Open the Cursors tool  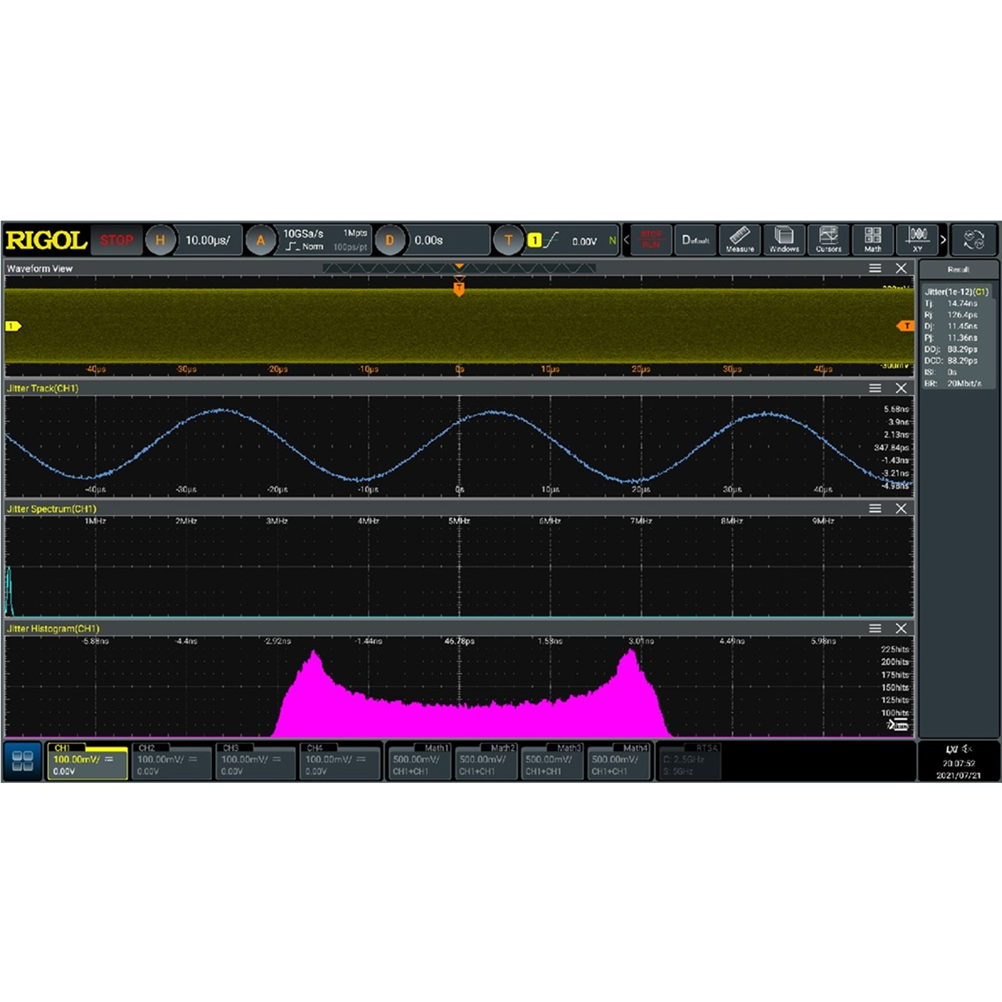(828, 240)
